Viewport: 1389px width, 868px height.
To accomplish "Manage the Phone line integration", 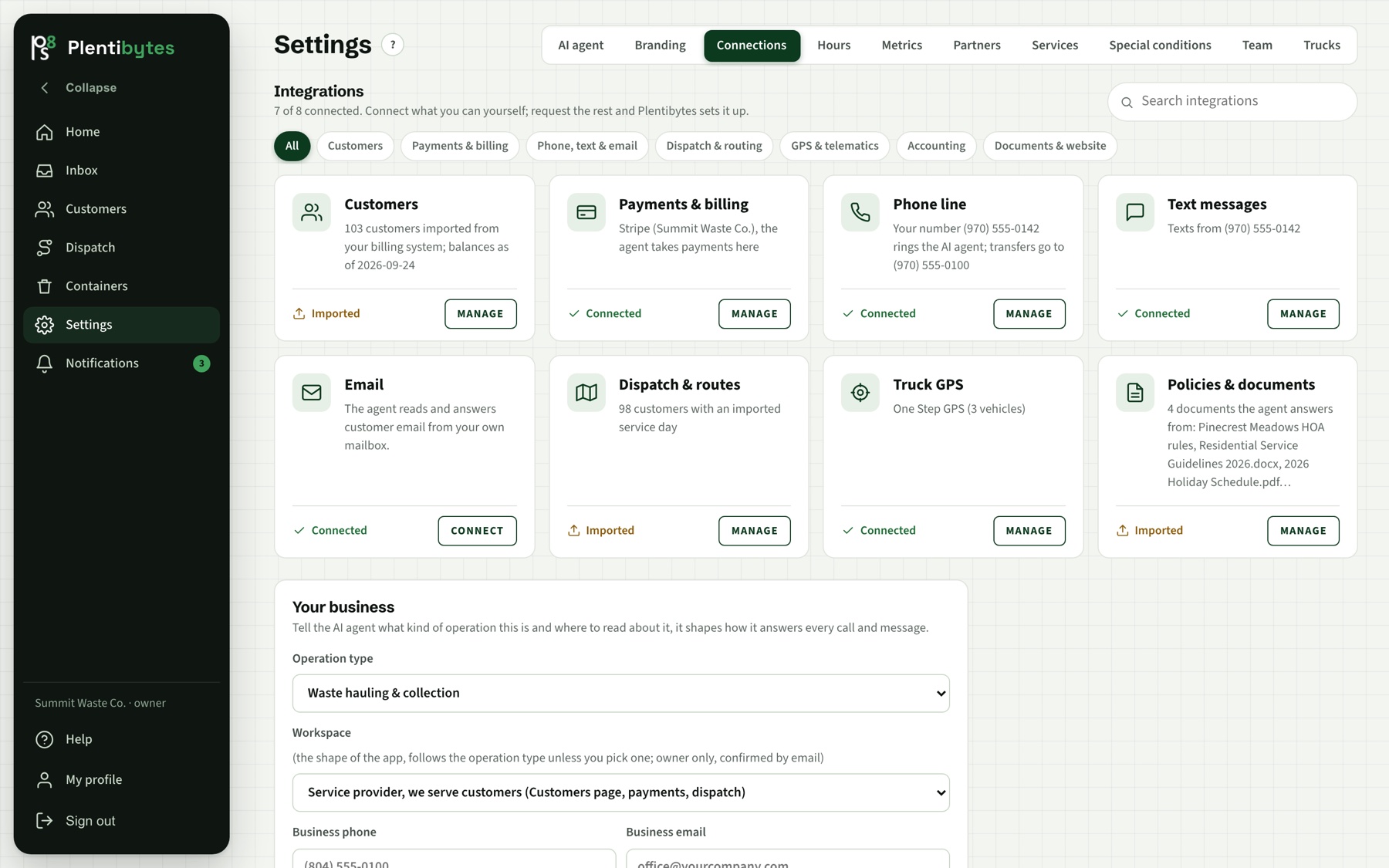I will (1029, 314).
